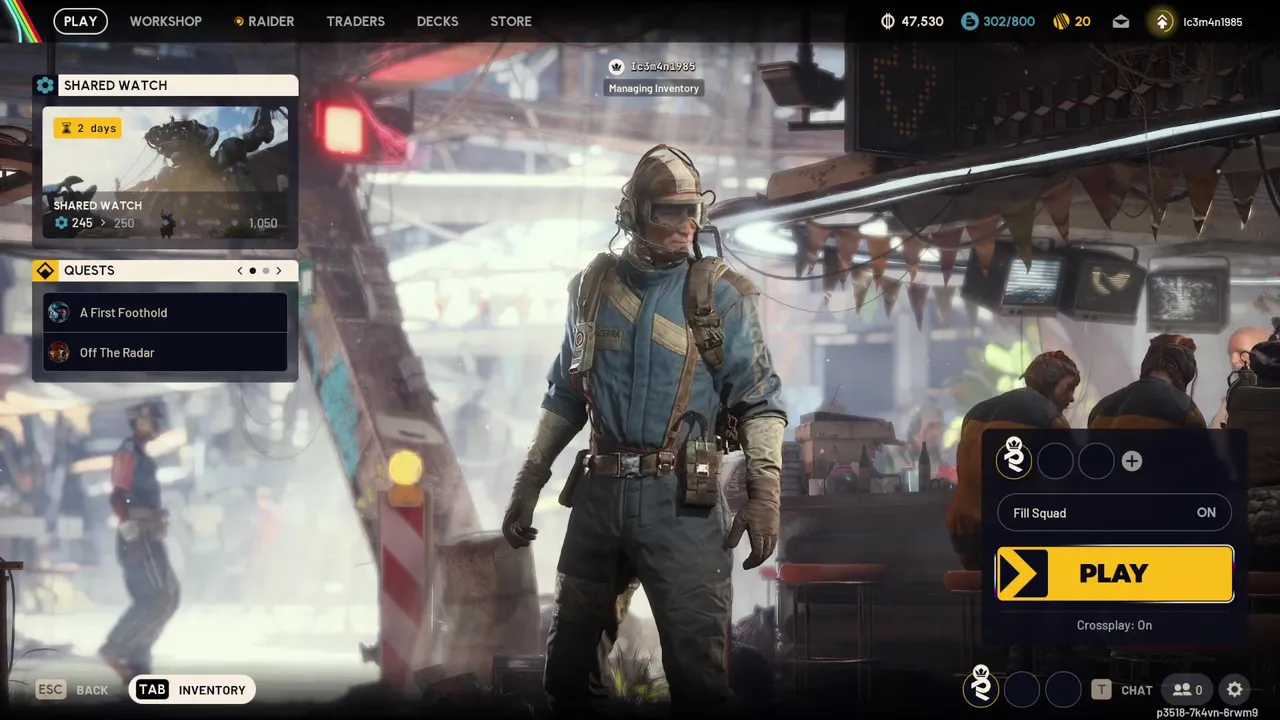The width and height of the screenshot is (1280, 720).
Task: Switch to the WORKSHOP tab
Action: coord(165,21)
